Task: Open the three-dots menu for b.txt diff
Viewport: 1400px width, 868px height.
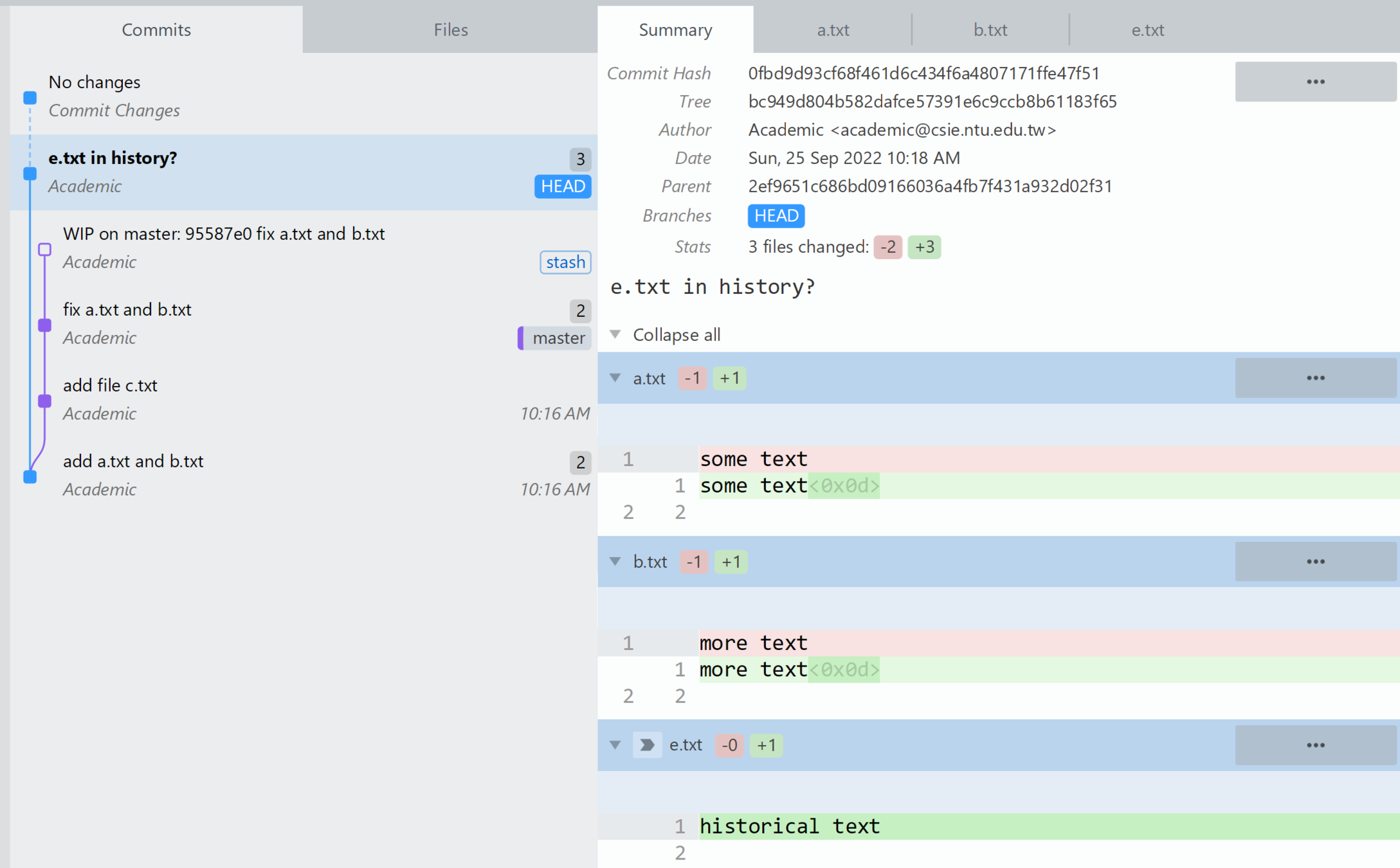Action: tap(1315, 562)
